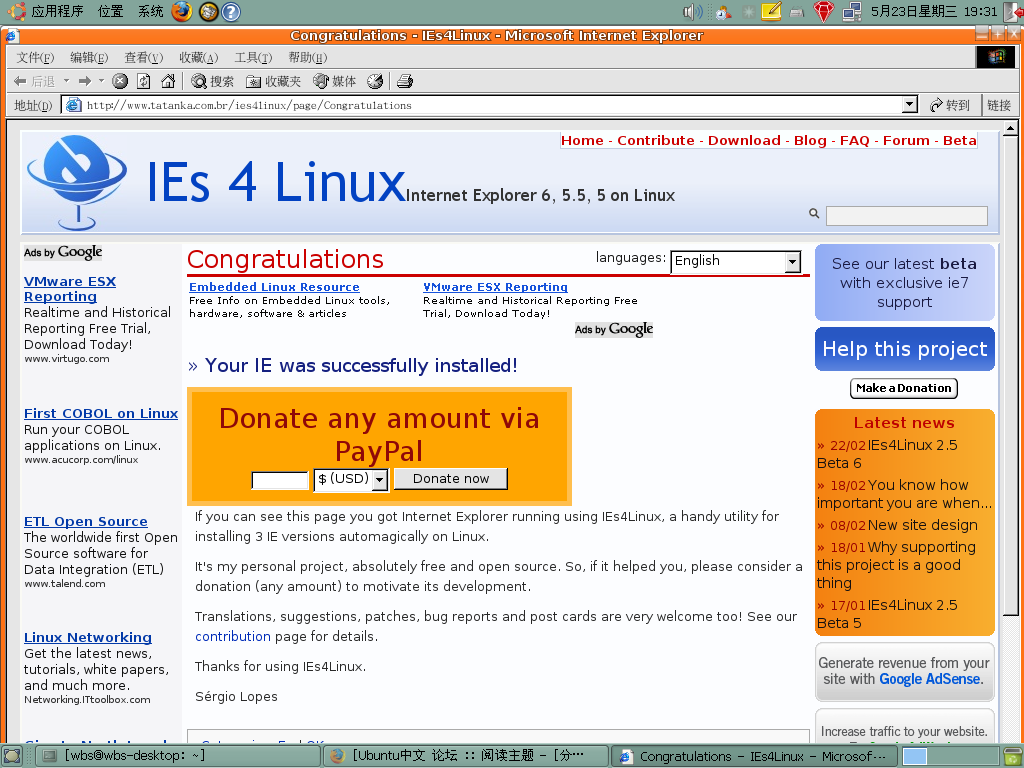Click the date and time clock in panel
The image size is (1024, 768).
[x=935, y=11]
